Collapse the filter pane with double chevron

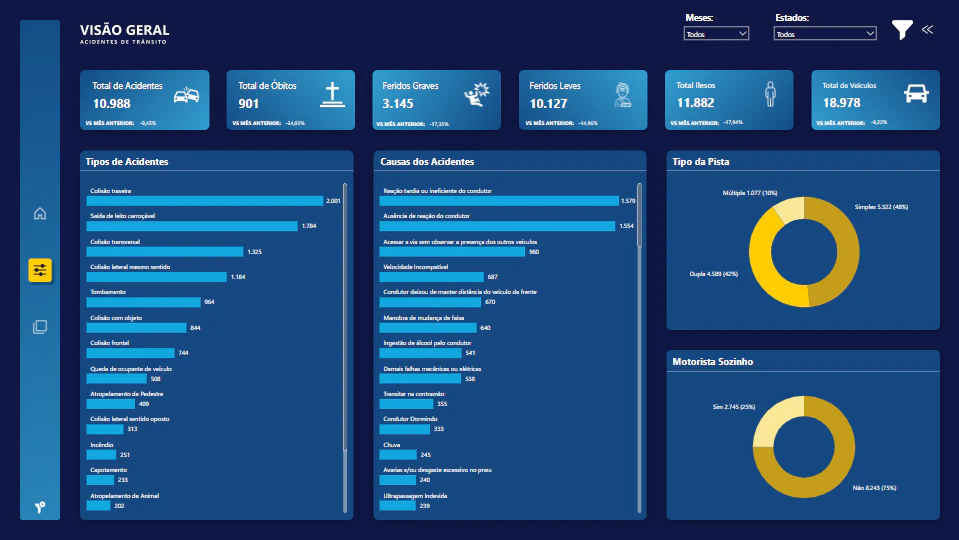(927, 29)
